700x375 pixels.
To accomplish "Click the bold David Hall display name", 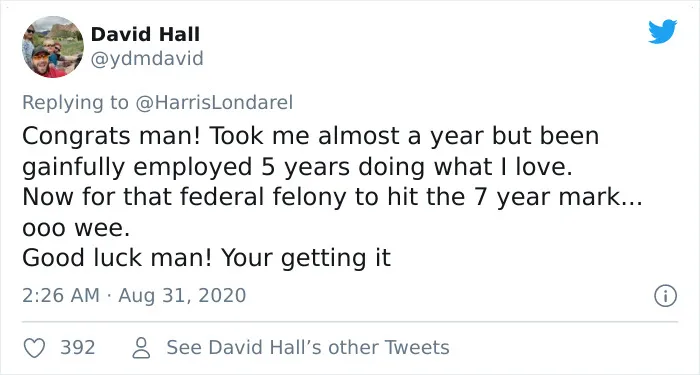I will 145,34.
